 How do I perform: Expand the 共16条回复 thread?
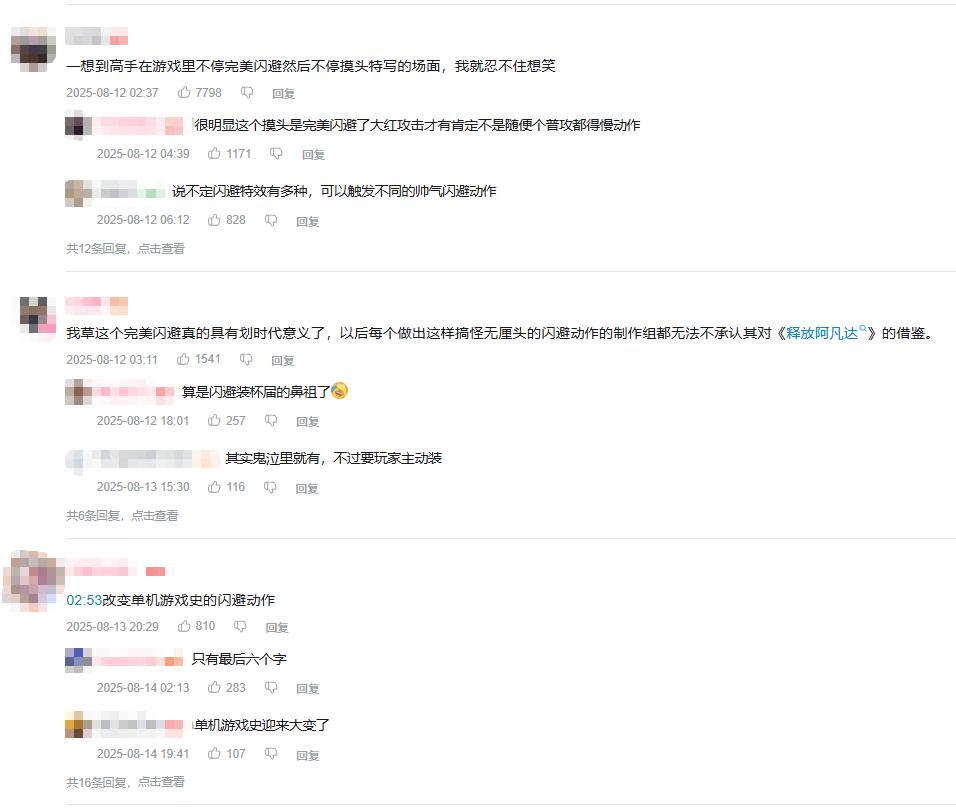[125, 782]
